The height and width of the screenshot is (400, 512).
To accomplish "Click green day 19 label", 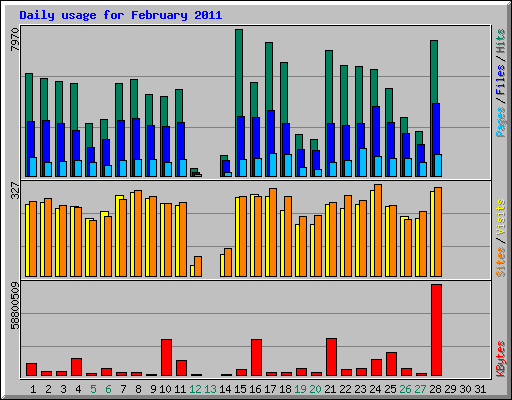I will click(x=300, y=389).
